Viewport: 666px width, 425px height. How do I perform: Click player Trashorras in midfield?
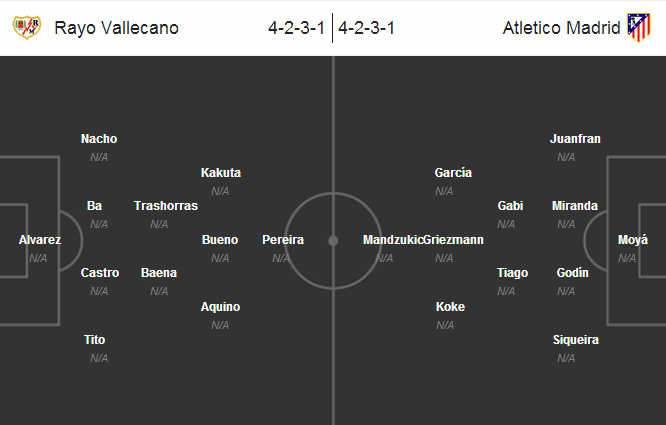166,206
